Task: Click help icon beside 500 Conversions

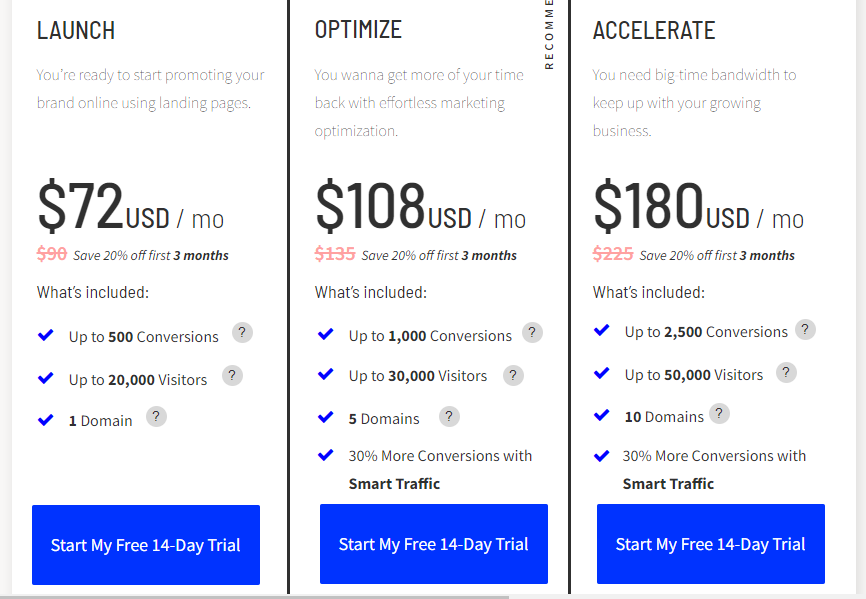Action: click(242, 332)
